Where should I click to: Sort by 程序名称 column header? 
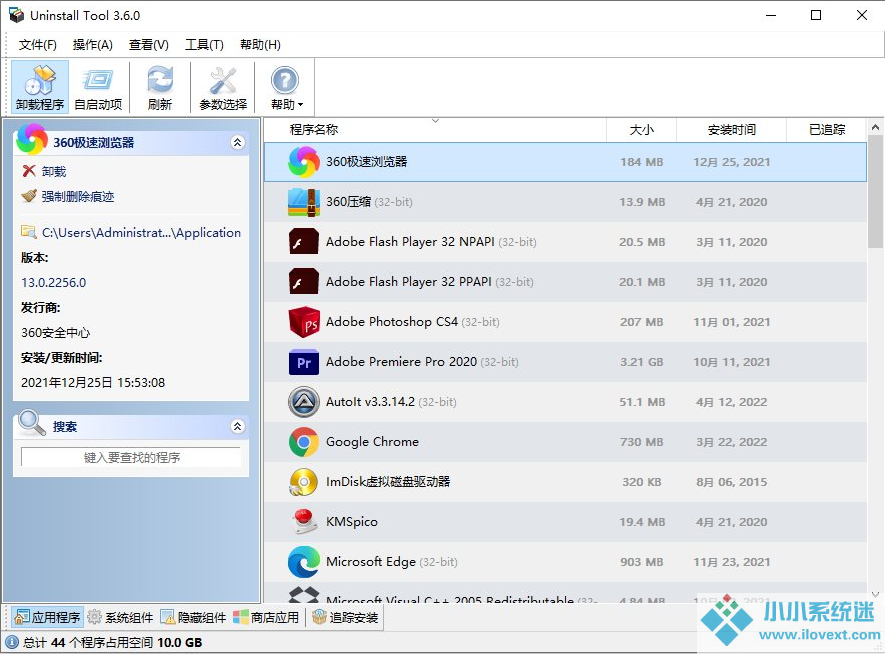(314, 130)
